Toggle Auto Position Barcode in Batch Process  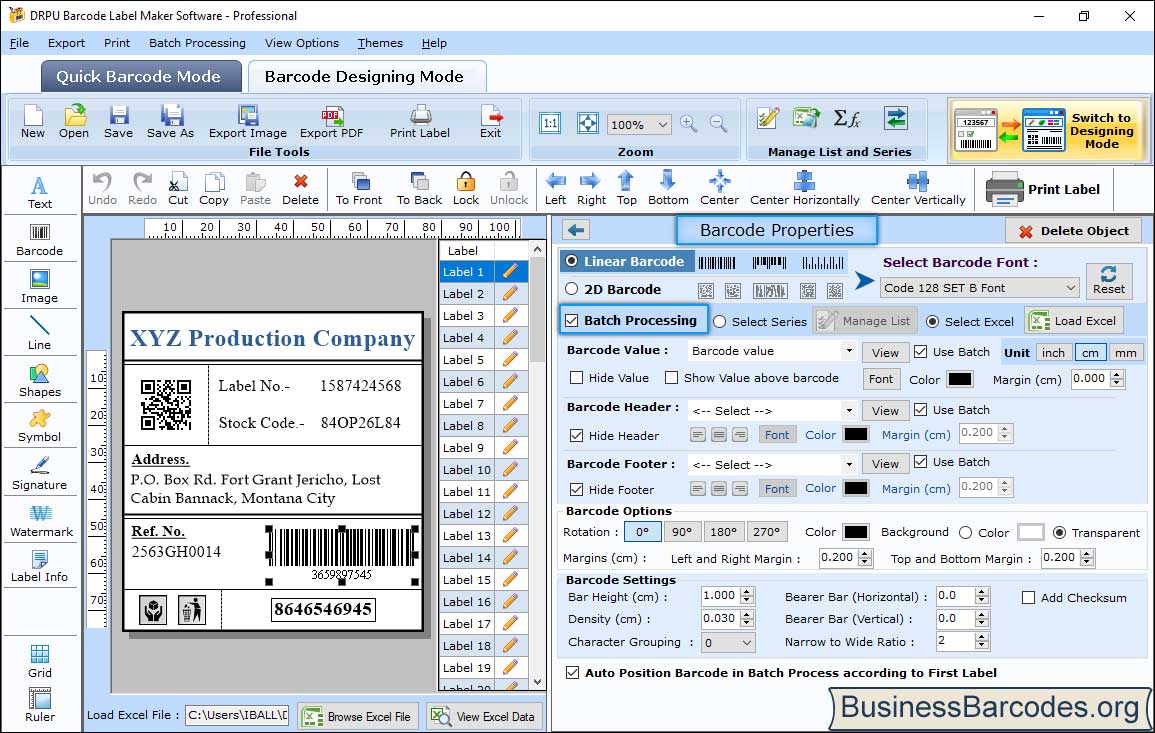572,673
